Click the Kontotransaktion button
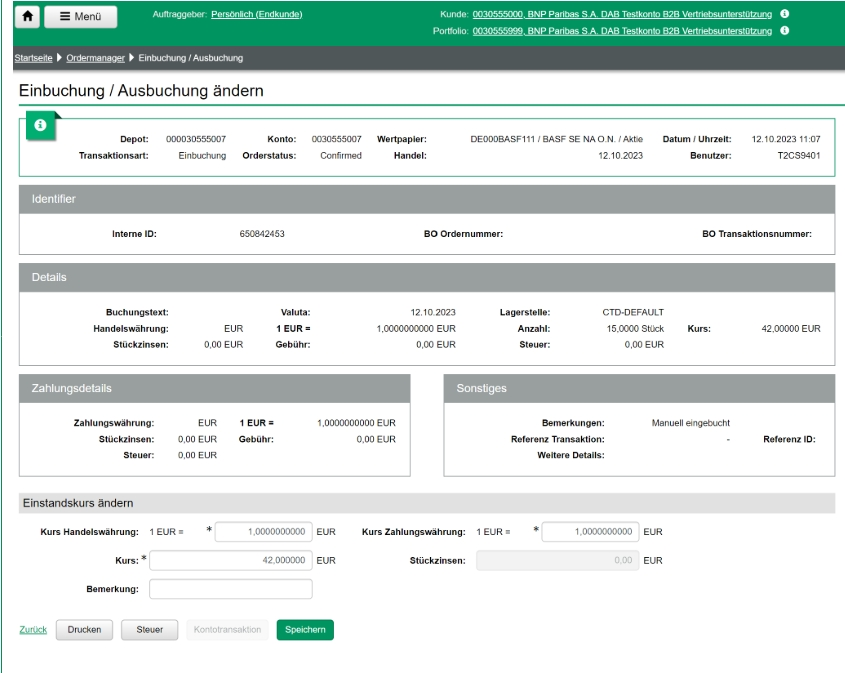The height and width of the screenshot is (673, 845). click(227, 630)
